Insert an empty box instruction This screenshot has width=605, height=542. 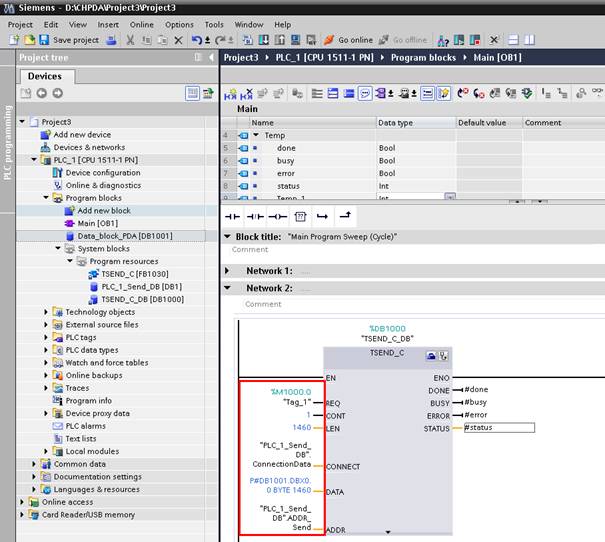point(299,216)
